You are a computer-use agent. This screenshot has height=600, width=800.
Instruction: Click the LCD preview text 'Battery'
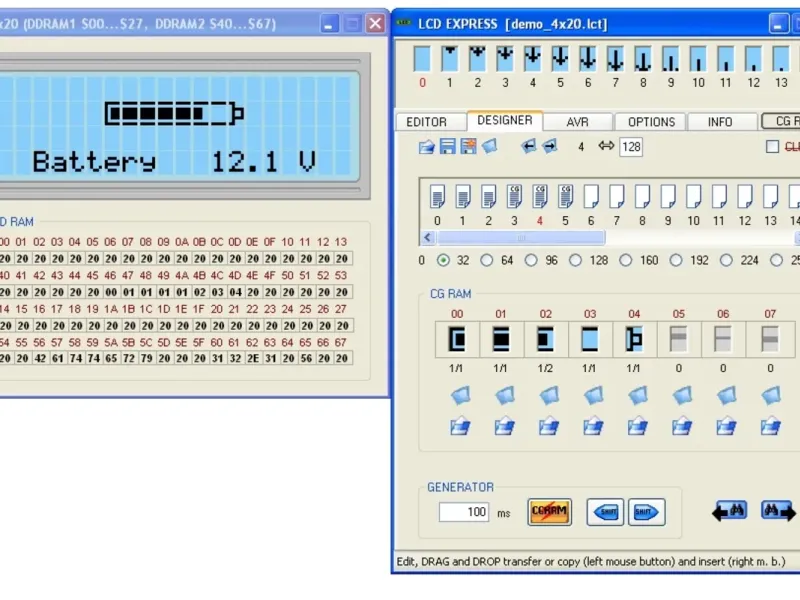(94, 162)
